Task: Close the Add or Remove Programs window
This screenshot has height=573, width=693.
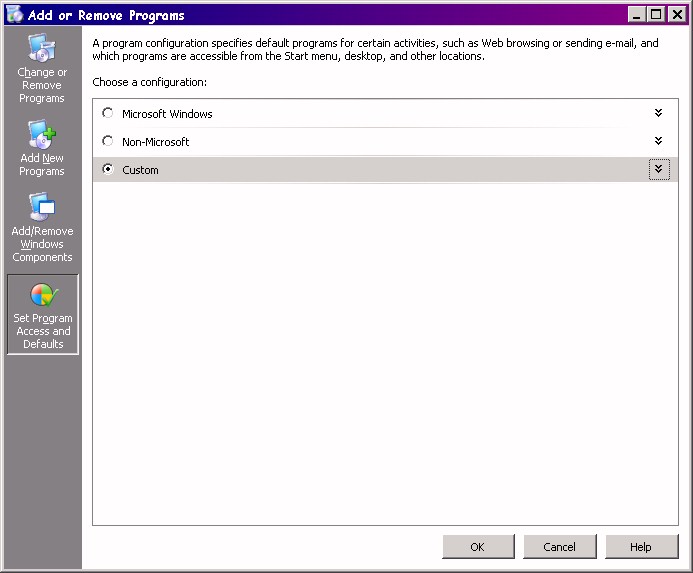Action: (x=677, y=15)
